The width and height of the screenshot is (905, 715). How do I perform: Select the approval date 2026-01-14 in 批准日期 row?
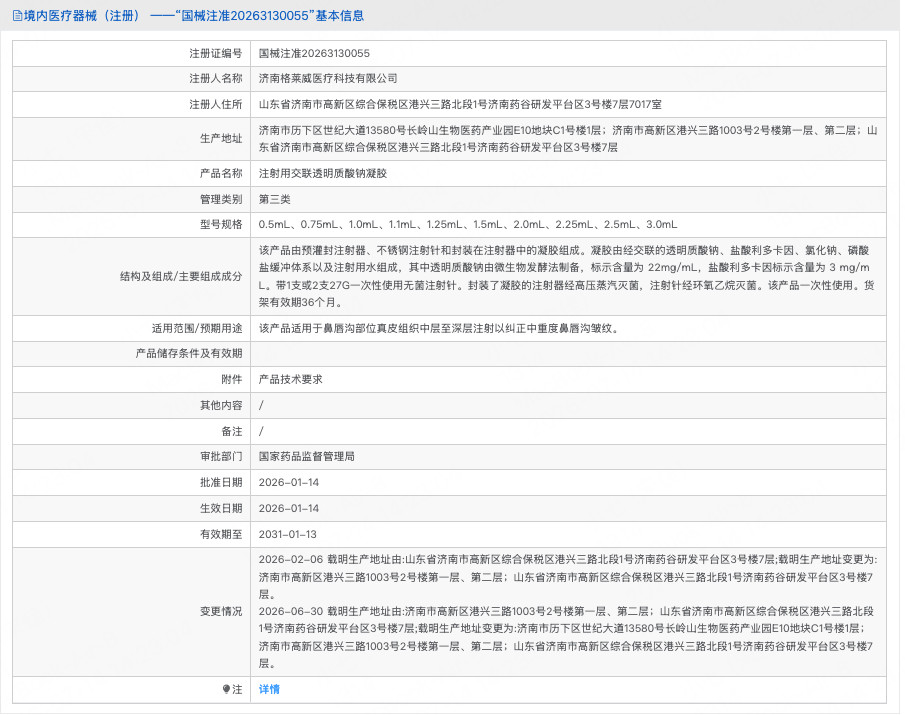click(289, 482)
